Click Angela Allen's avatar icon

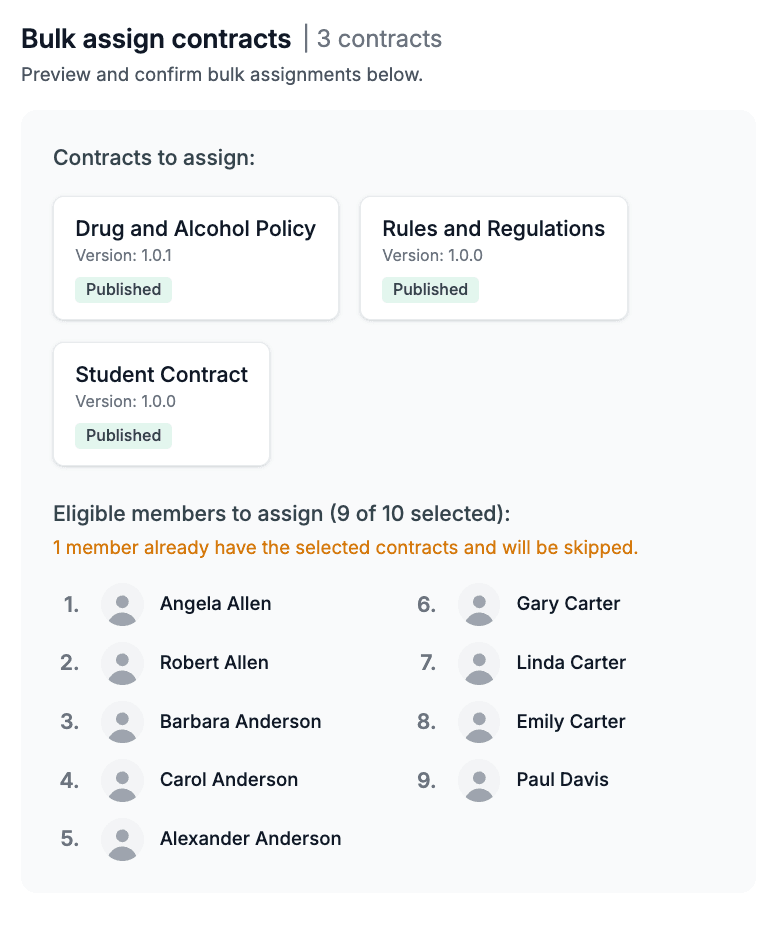[x=122, y=605]
